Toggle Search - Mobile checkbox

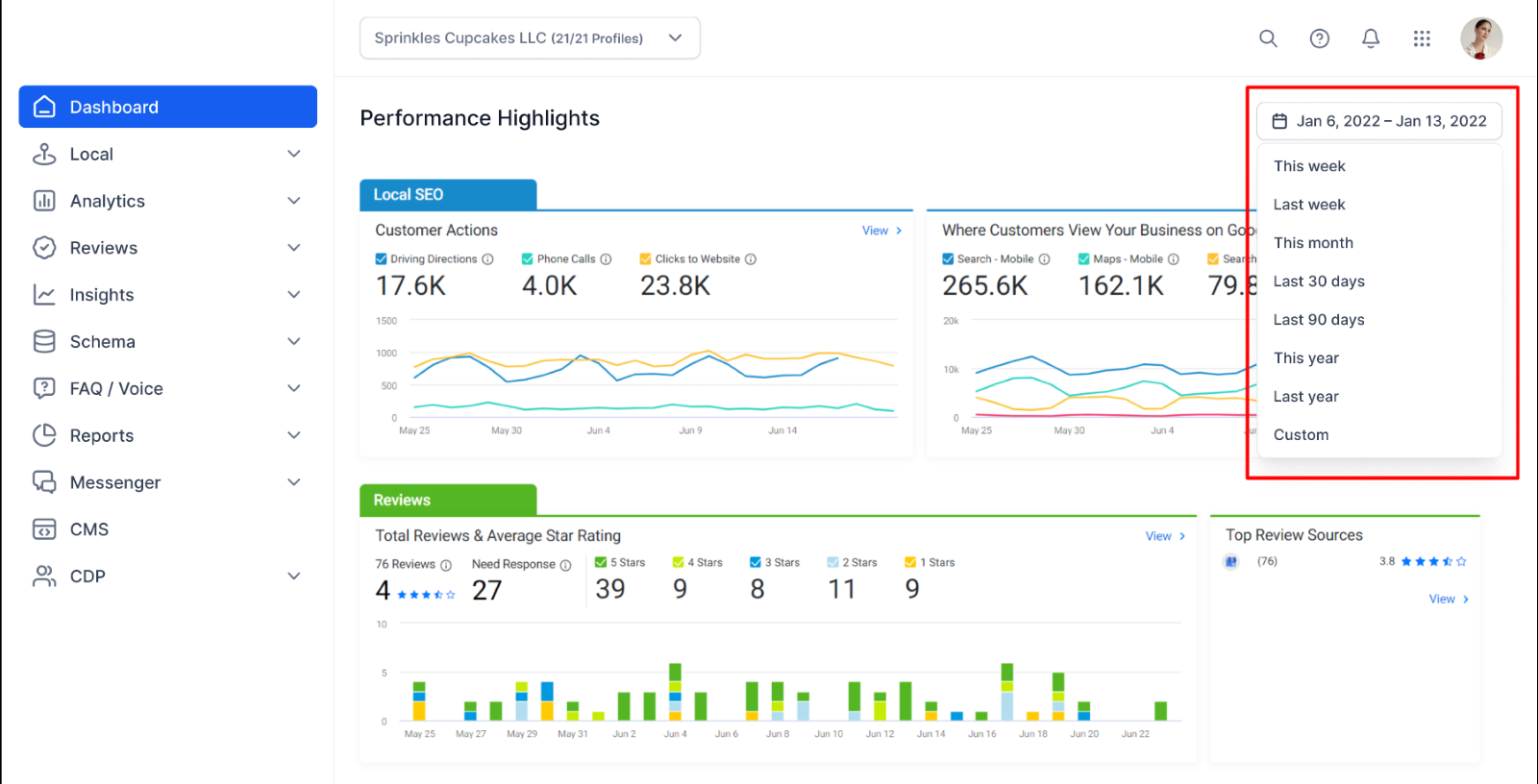point(948,259)
